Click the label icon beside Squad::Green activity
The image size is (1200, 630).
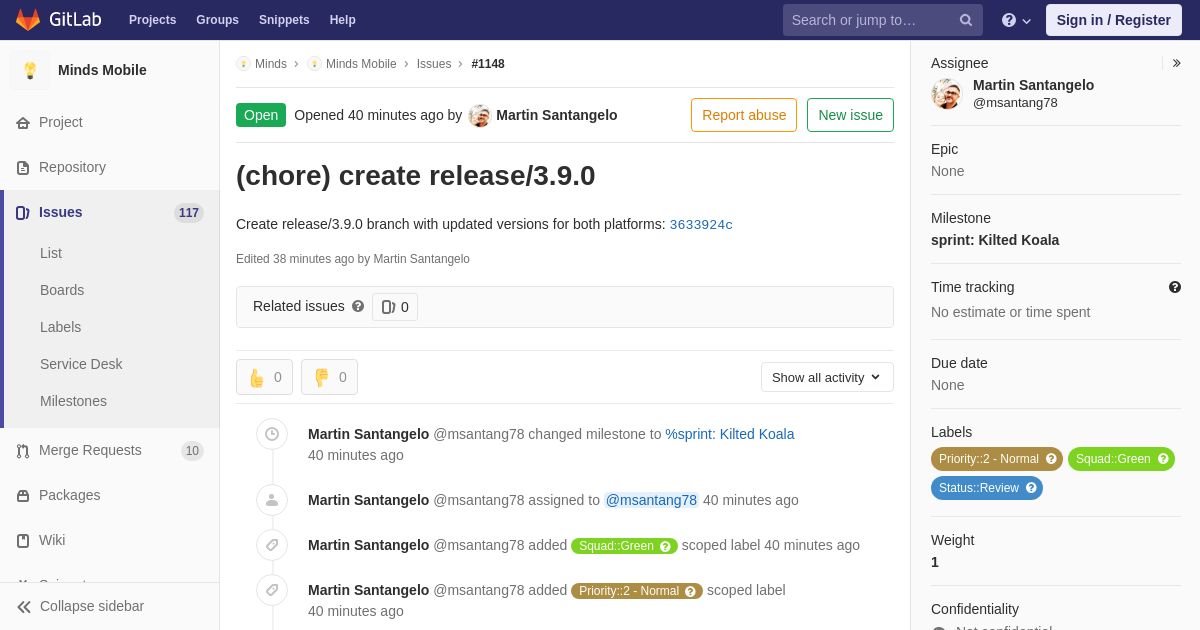pyautogui.click(x=272, y=545)
